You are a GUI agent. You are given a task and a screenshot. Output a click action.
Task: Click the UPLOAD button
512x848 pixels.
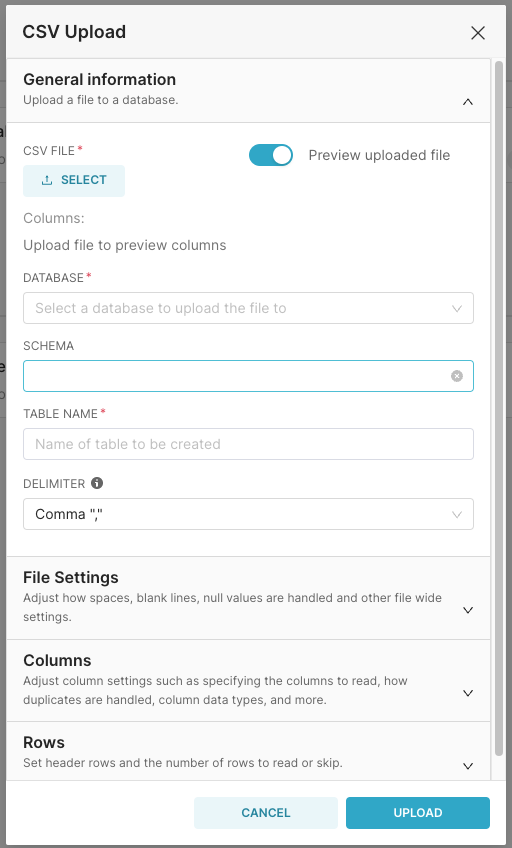pyautogui.click(x=418, y=813)
